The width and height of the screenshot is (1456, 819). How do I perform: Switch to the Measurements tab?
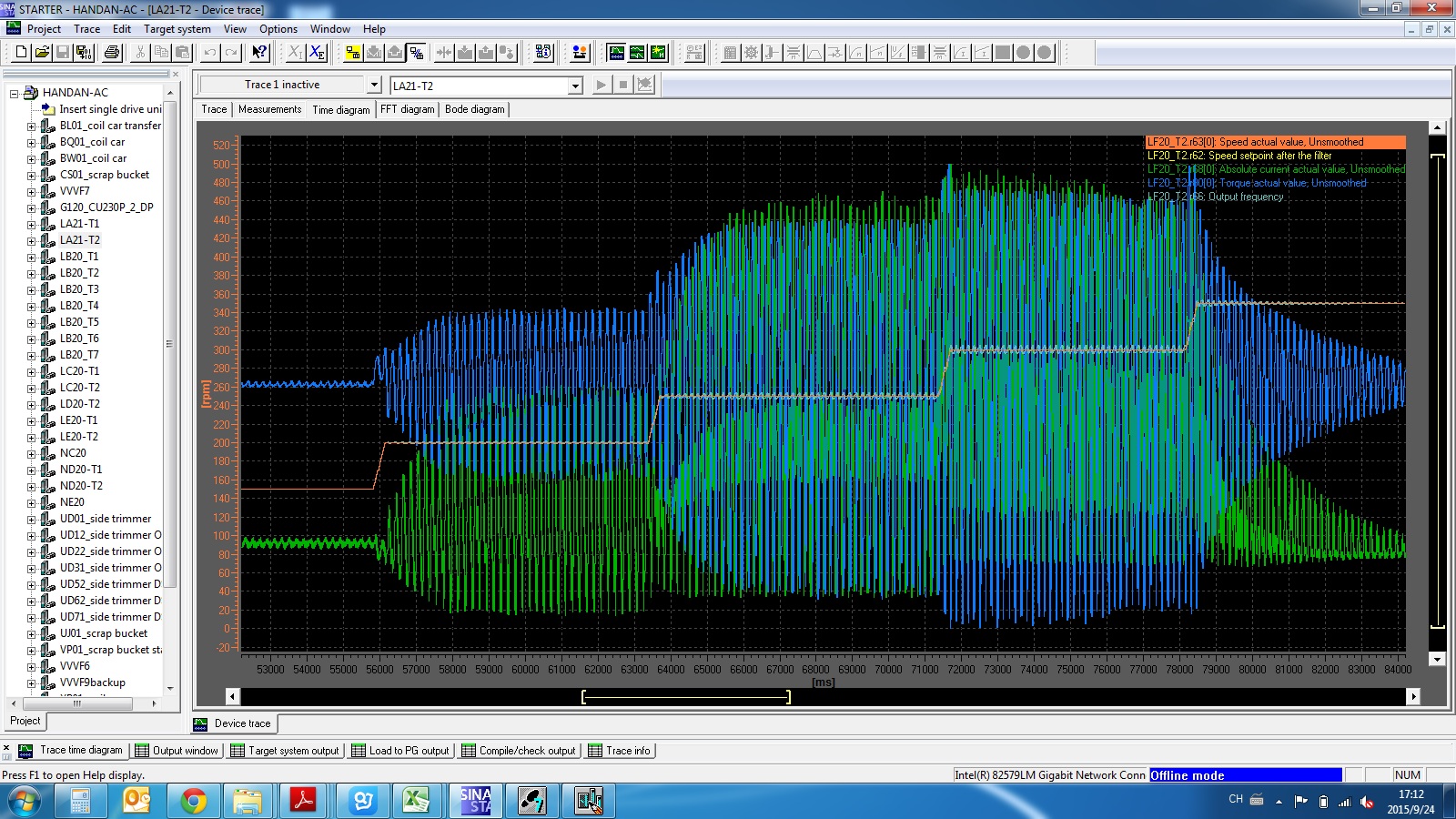(x=269, y=109)
